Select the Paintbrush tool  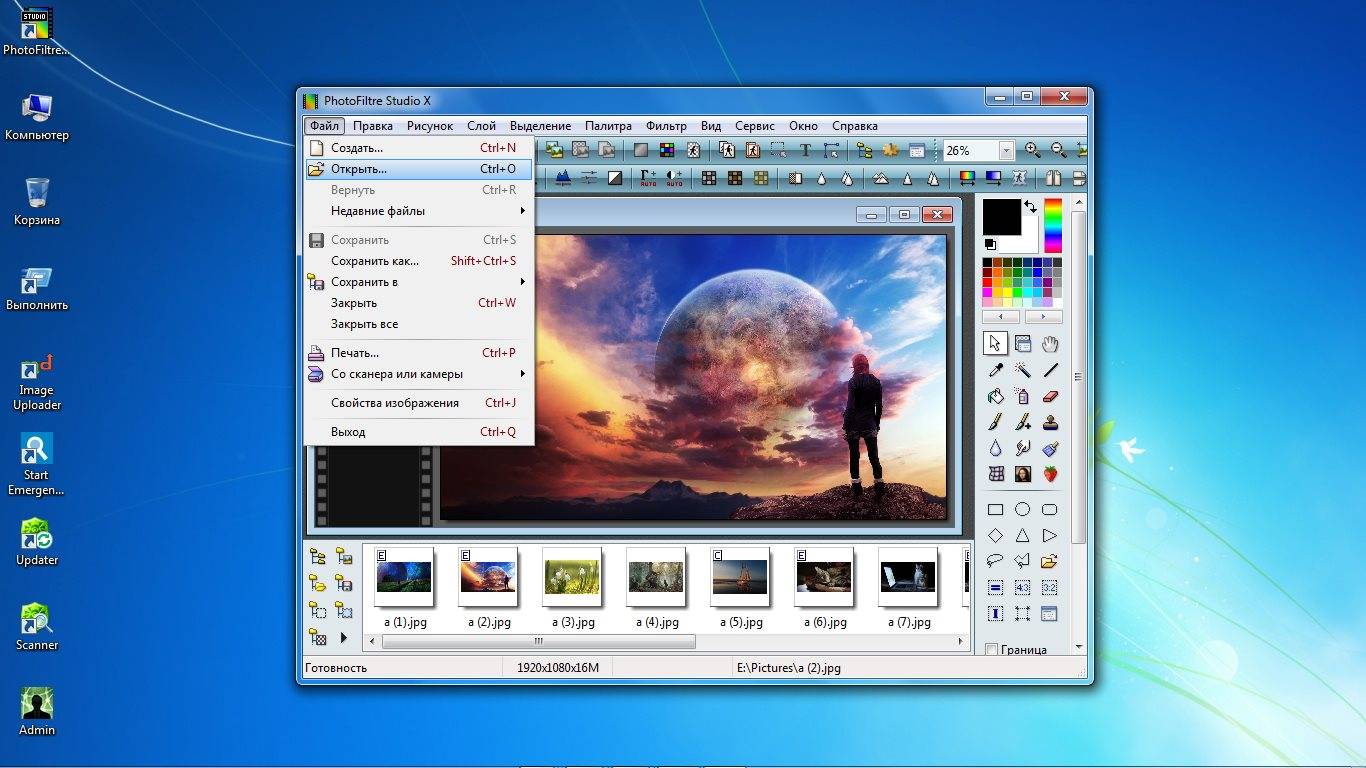tap(995, 423)
